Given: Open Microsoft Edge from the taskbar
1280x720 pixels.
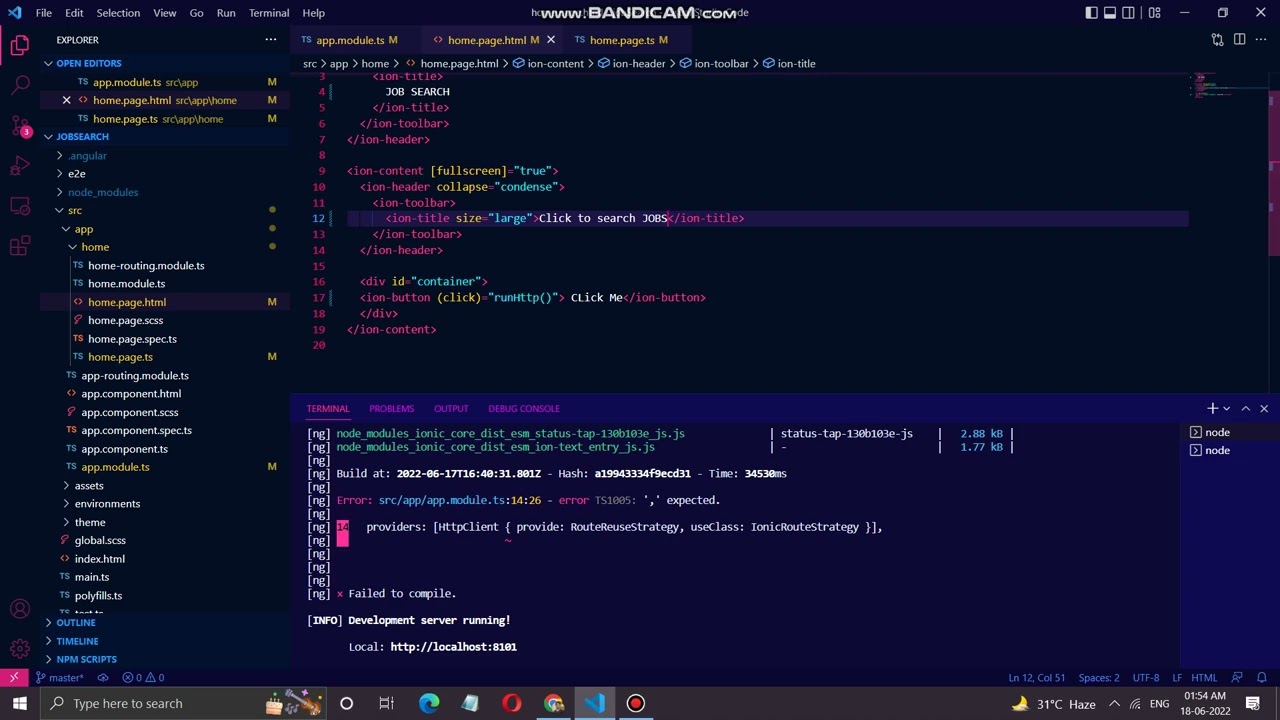Looking at the screenshot, I should pos(428,703).
